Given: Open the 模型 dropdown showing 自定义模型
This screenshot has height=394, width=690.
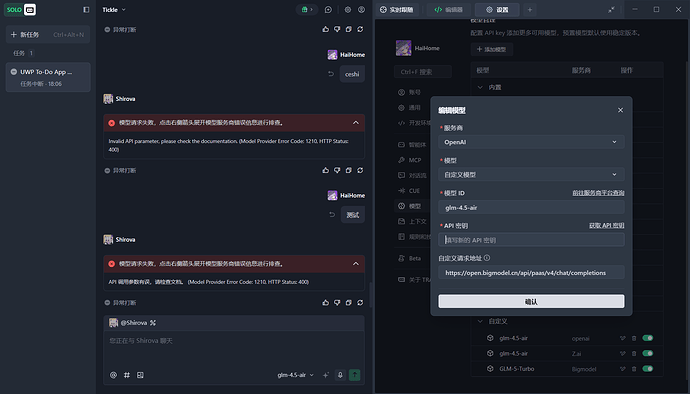Looking at the screenshot, I should click(531, 175).
